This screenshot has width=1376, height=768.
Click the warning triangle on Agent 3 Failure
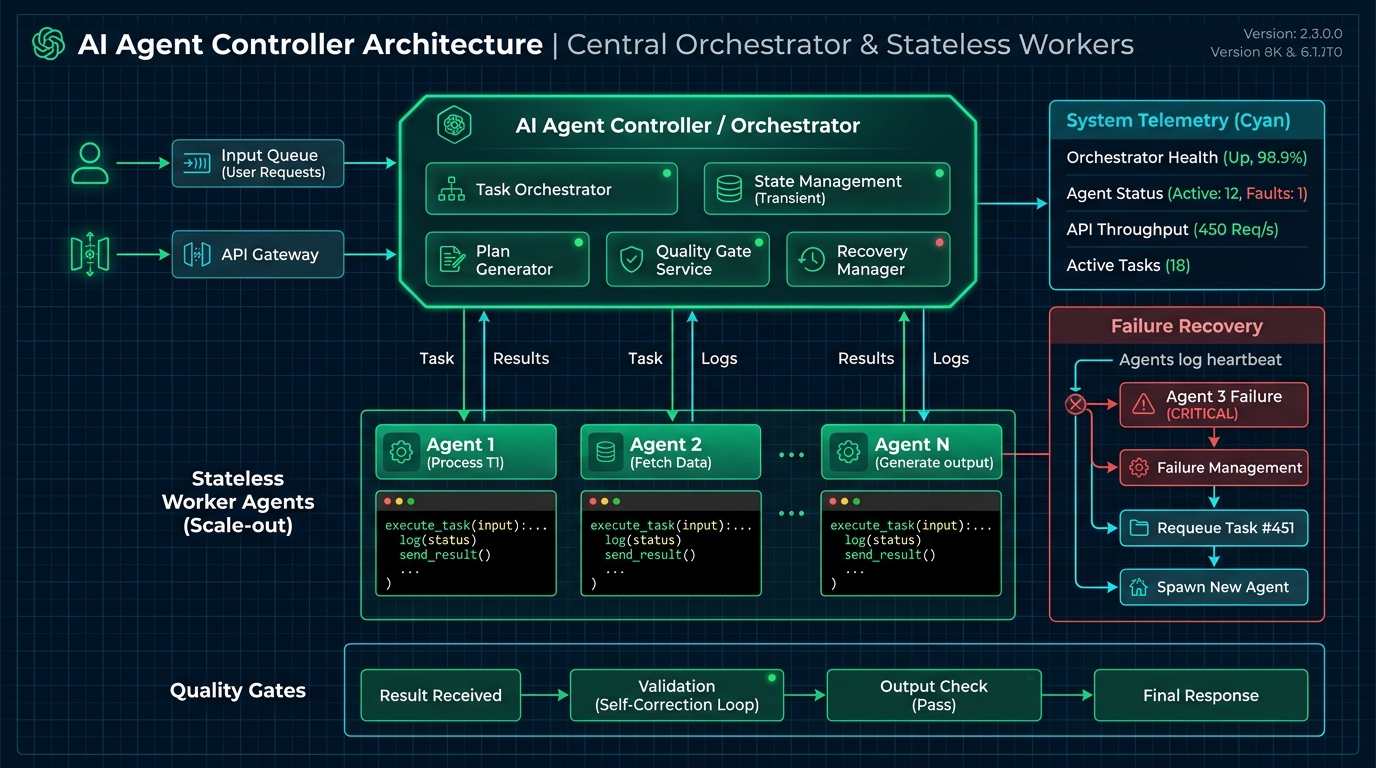coord(1143,404)
